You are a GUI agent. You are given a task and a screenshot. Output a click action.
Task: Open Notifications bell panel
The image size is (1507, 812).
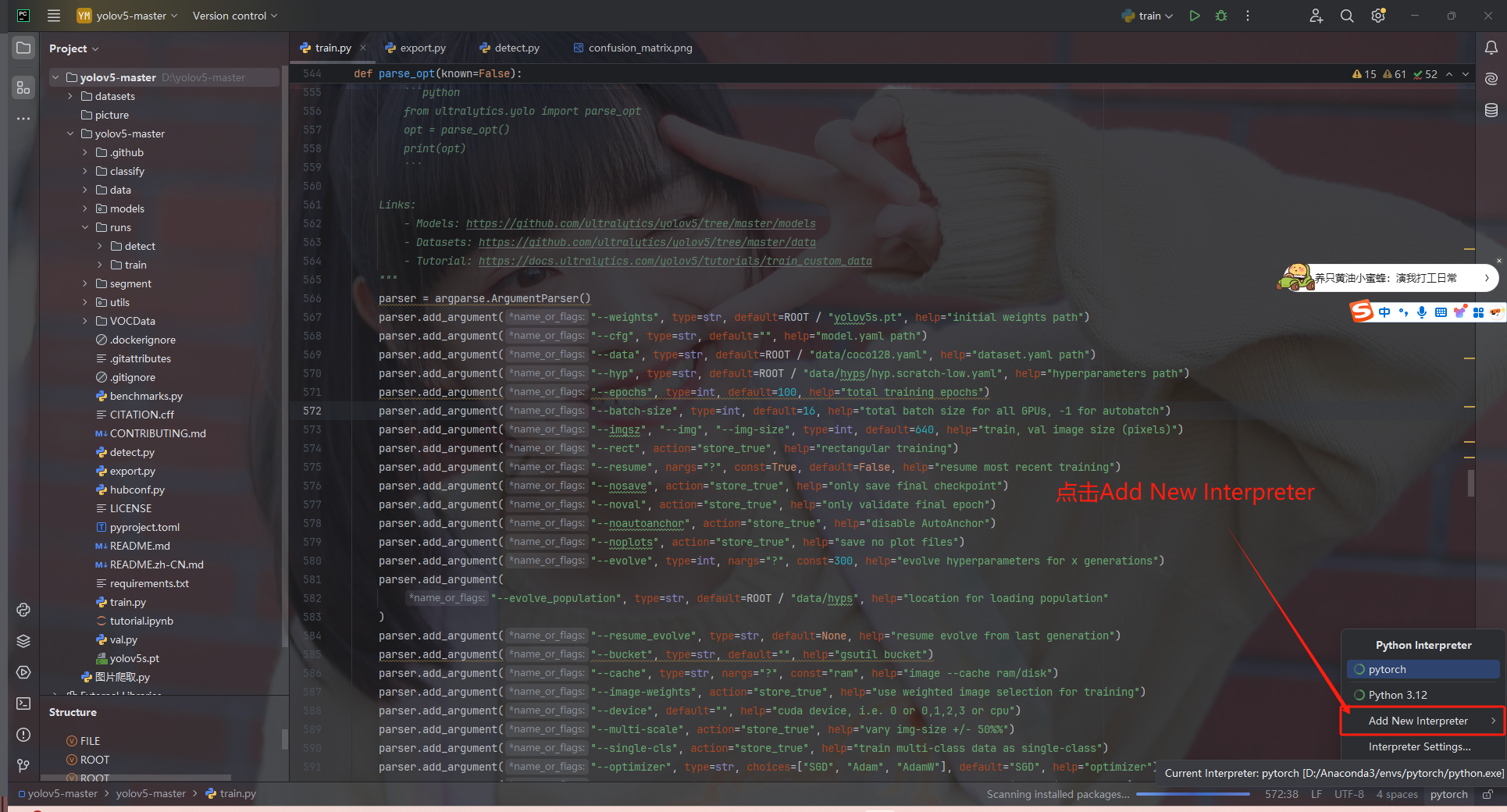[1491, 48]
